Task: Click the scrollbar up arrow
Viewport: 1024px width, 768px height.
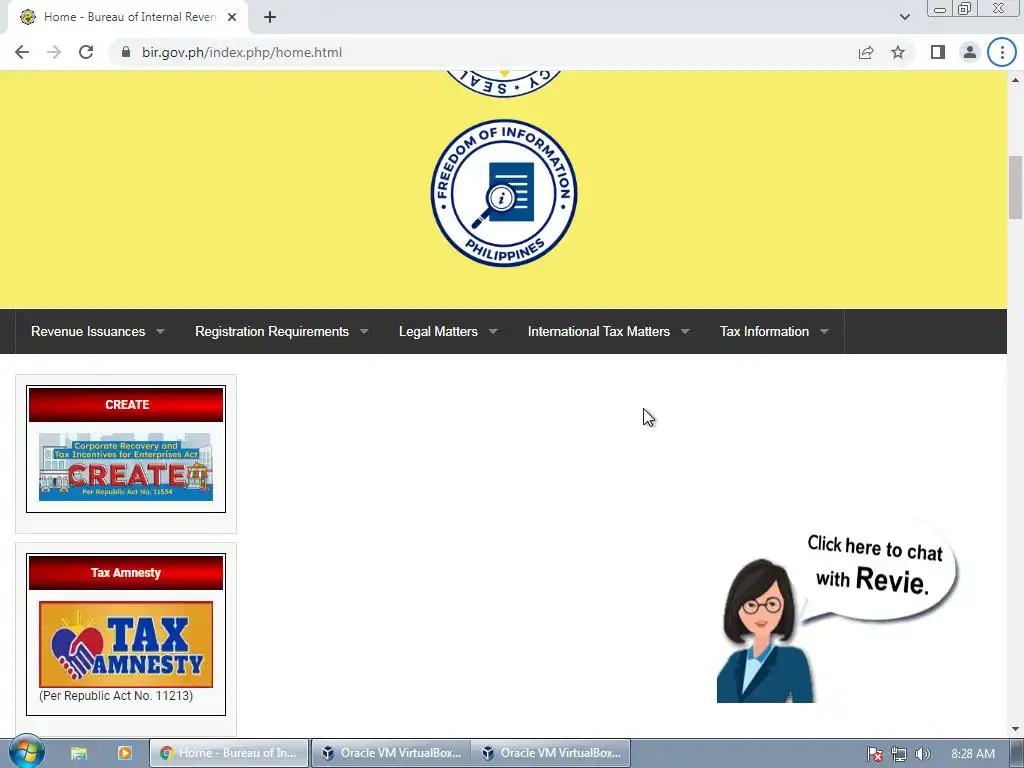Action: [x=1015, y=80]
